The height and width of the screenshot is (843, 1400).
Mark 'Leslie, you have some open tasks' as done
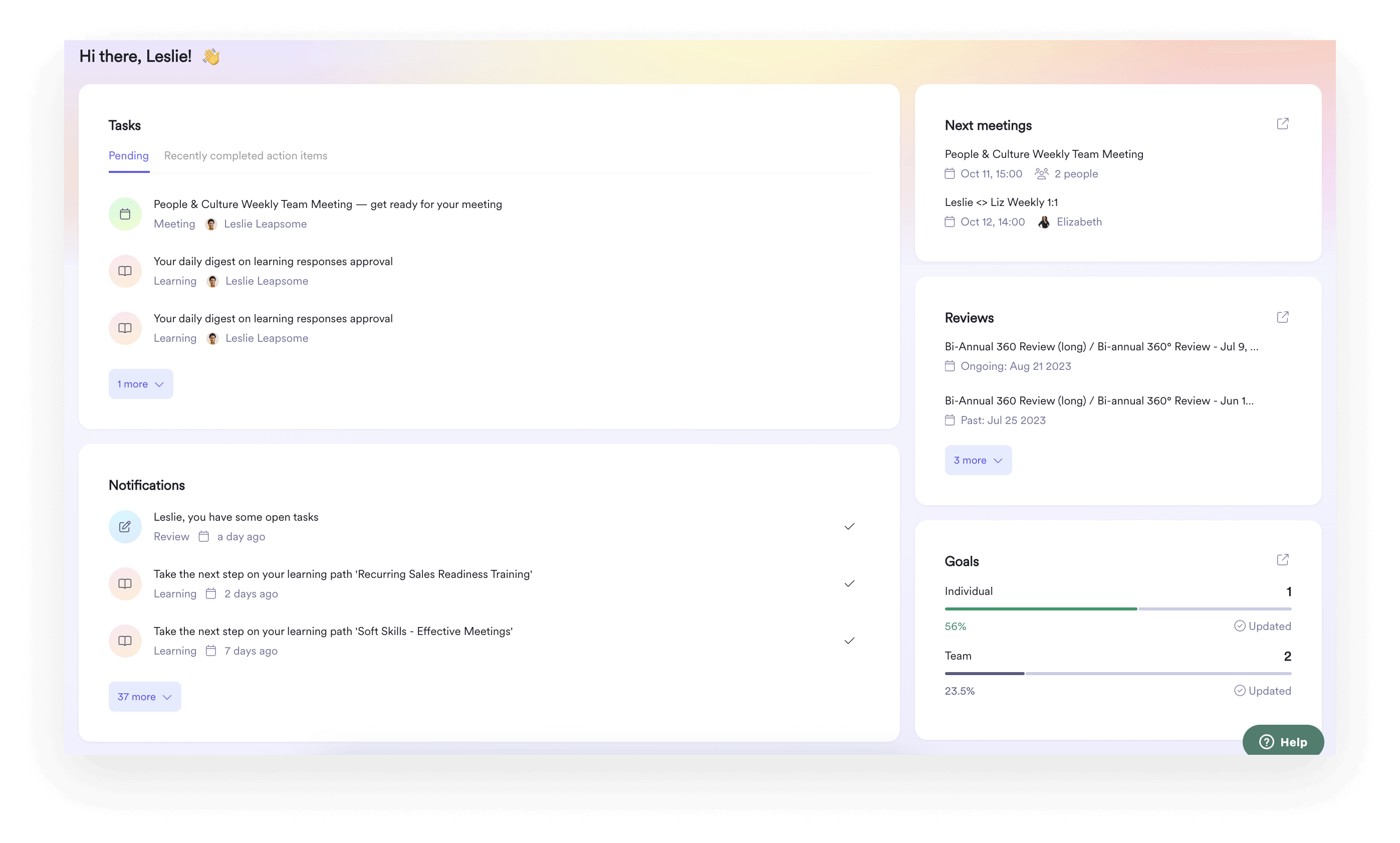(x=849, y=527)
